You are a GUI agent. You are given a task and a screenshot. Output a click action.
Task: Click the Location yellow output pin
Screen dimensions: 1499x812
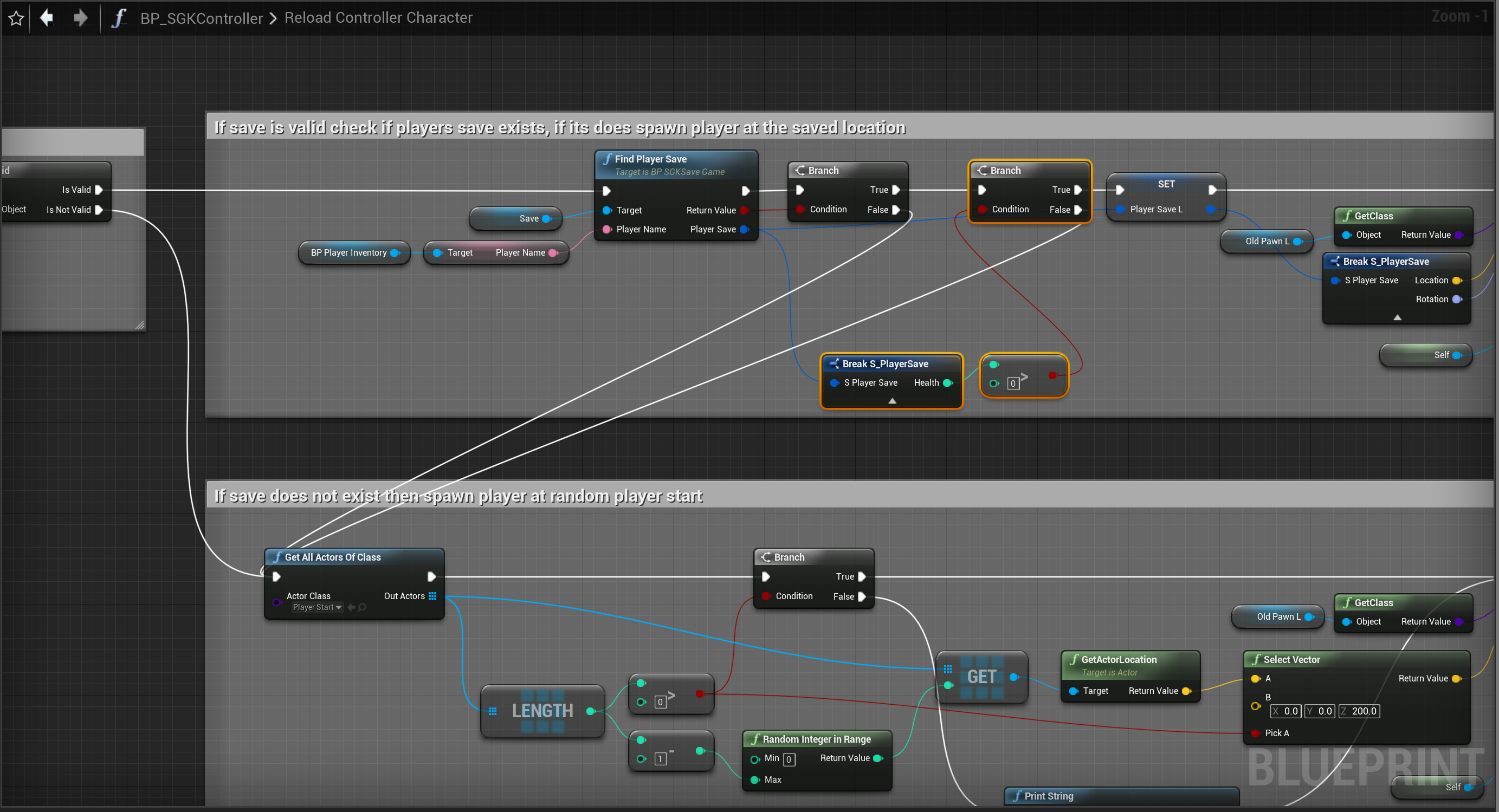point(1457,281)
